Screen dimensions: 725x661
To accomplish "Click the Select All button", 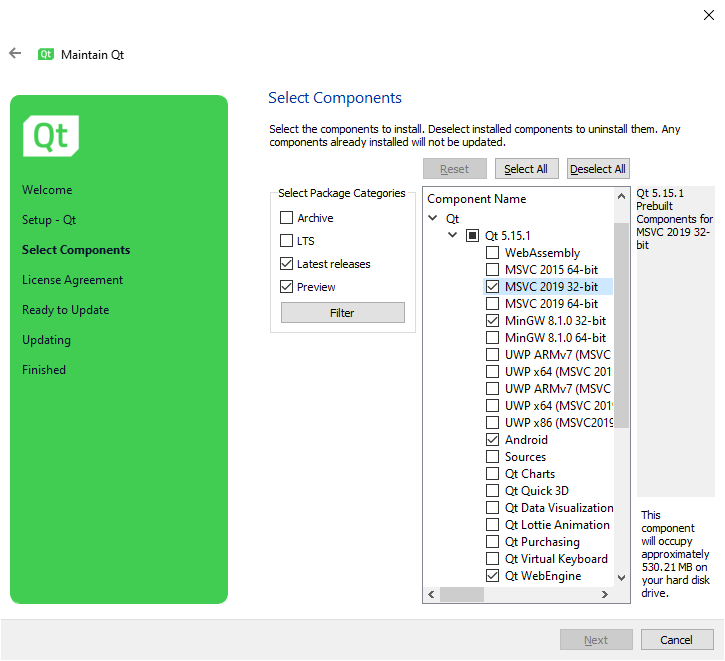I will [527, 169].
